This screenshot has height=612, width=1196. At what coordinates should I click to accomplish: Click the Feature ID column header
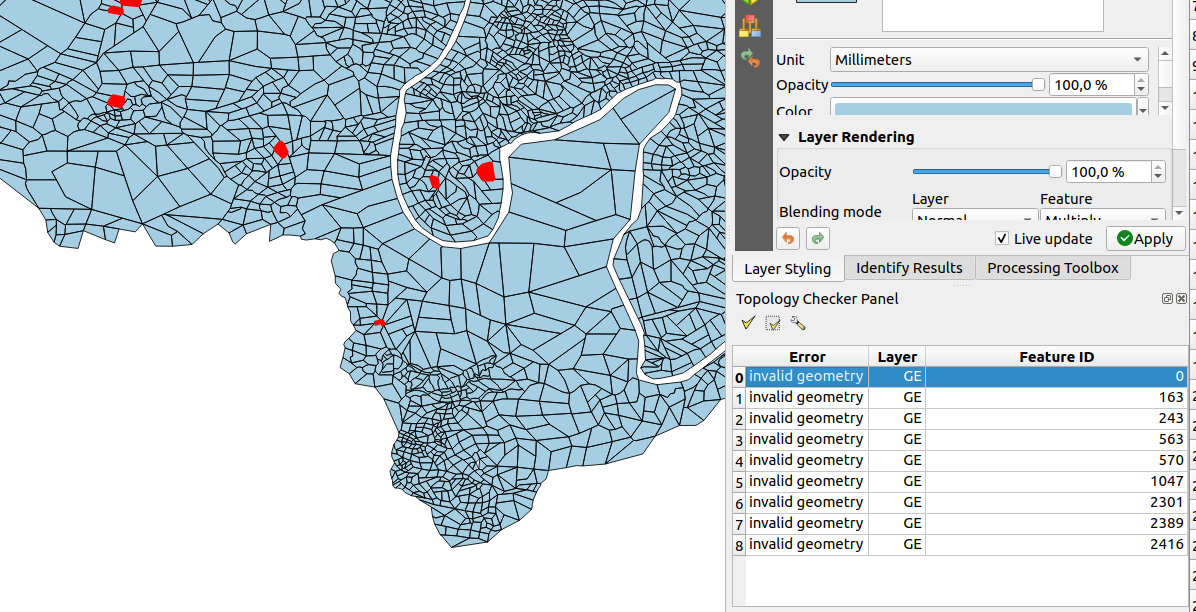[x=1056, y=357]
